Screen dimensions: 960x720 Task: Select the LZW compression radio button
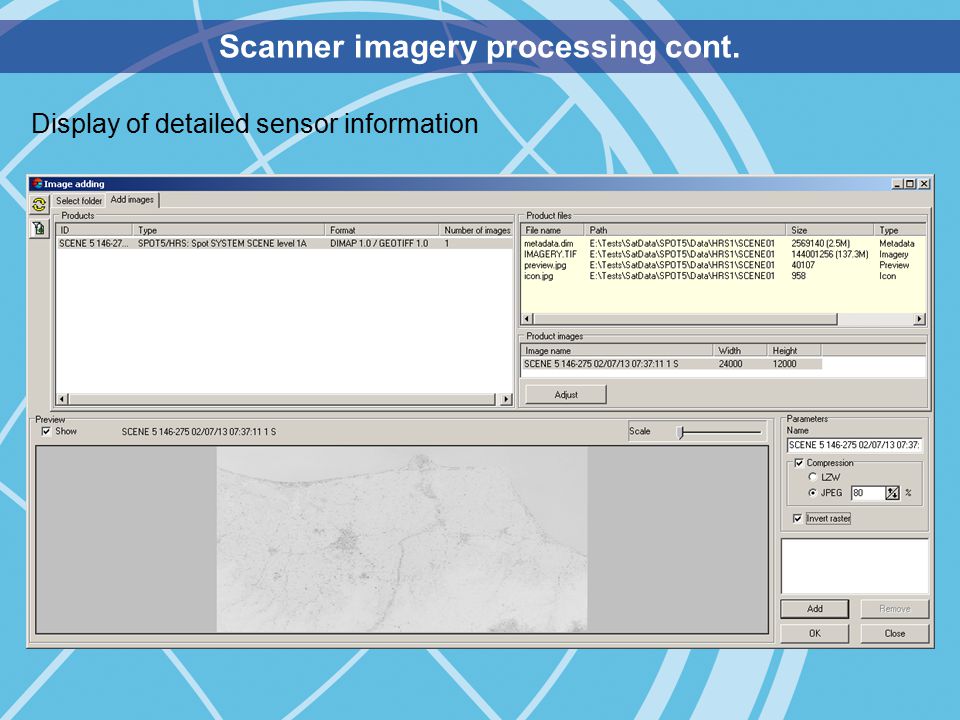tap(813, 477)
